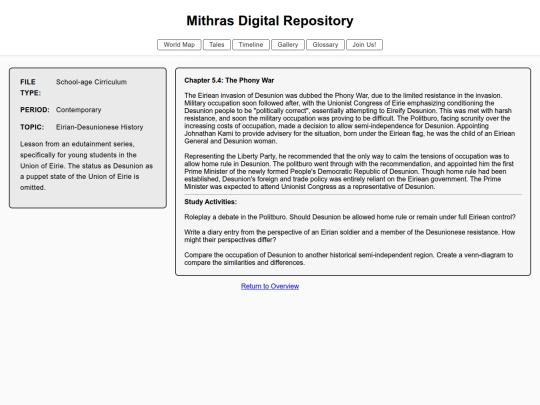The height and width of the screenshot is (405, 540).
Task: Click the paragraph starting 'Representing the Liberty Party'
Action: click(x=349, y=172)
